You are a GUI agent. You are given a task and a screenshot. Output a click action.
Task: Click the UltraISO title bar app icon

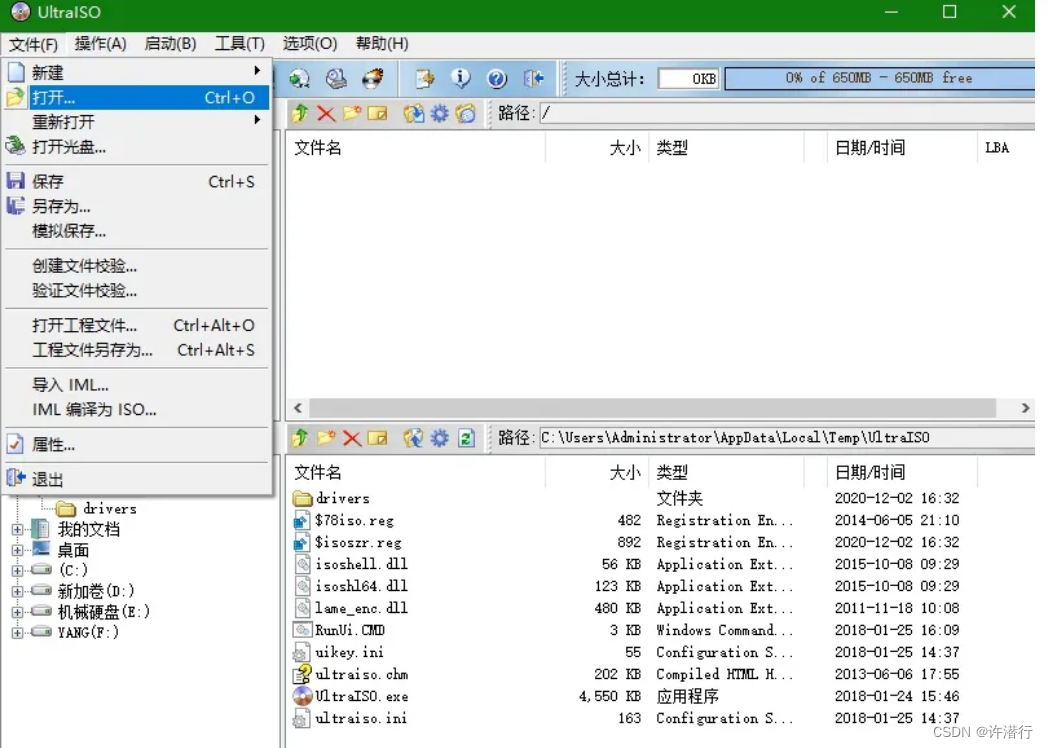coord(20,12)
